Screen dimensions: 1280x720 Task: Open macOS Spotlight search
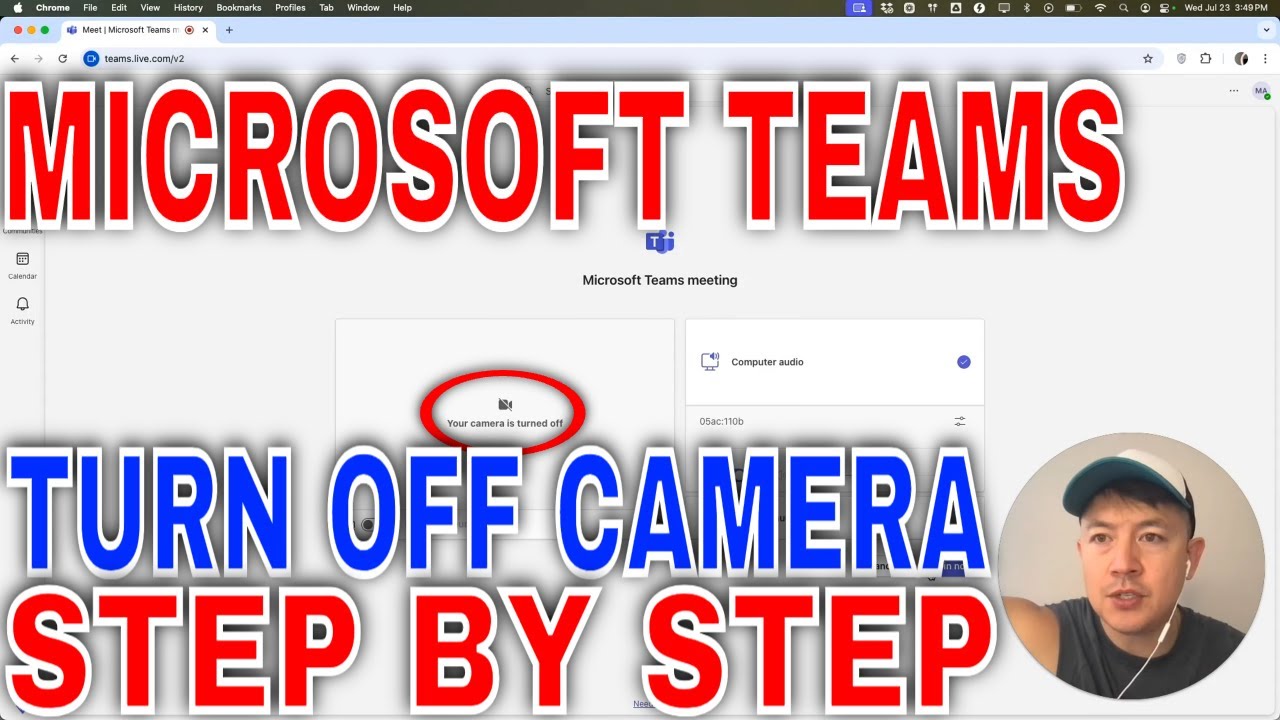pyautogui.click(x=1123, y=8)
